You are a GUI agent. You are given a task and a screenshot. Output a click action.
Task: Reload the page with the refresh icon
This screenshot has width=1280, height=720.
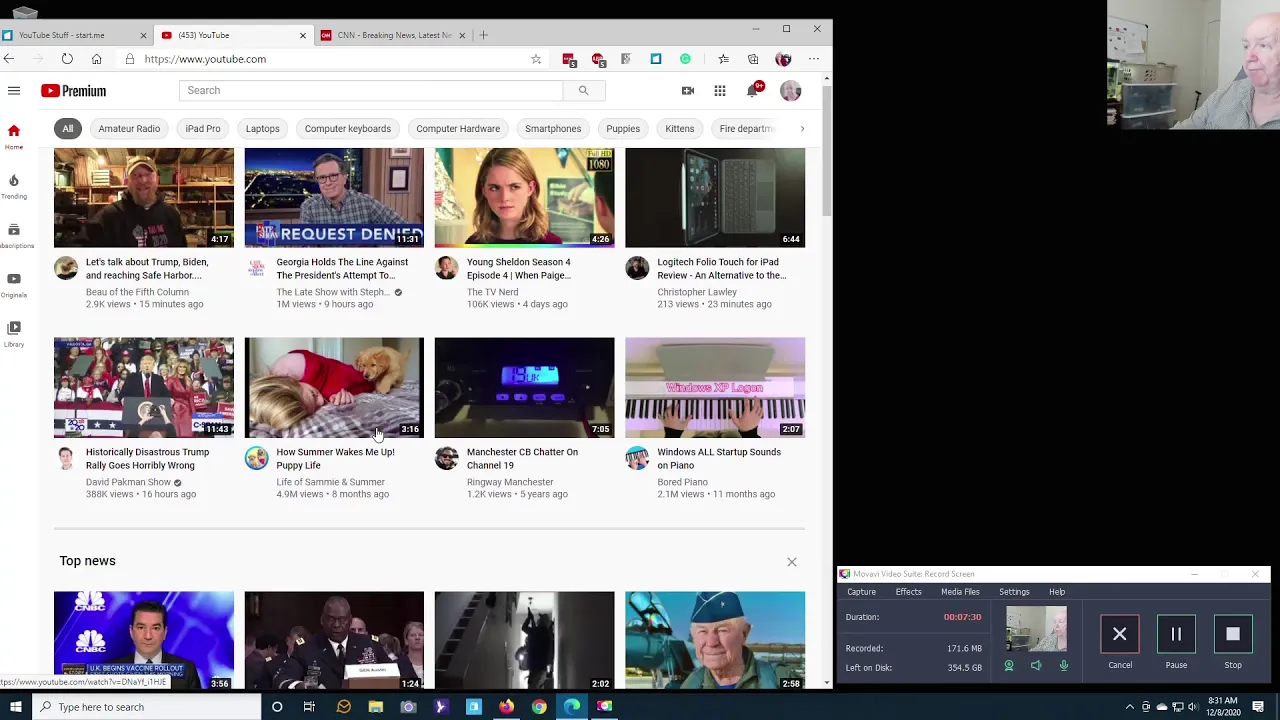coord(67,59)
